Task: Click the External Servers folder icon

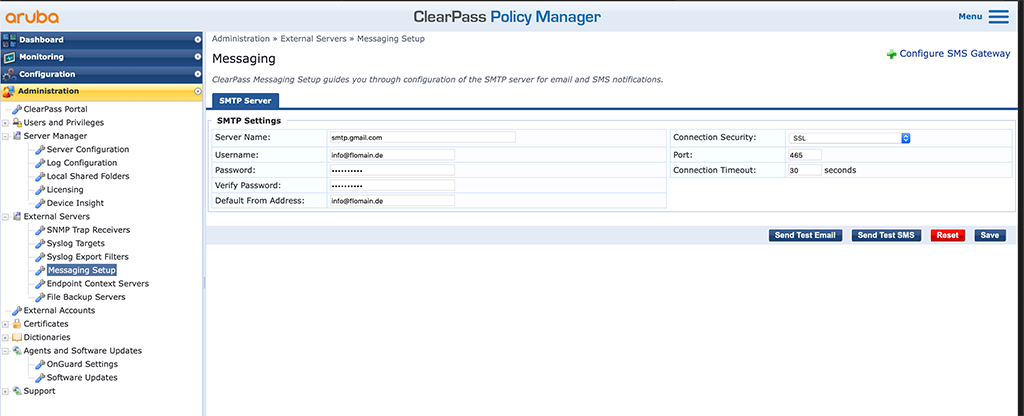Action: point(17,216)
